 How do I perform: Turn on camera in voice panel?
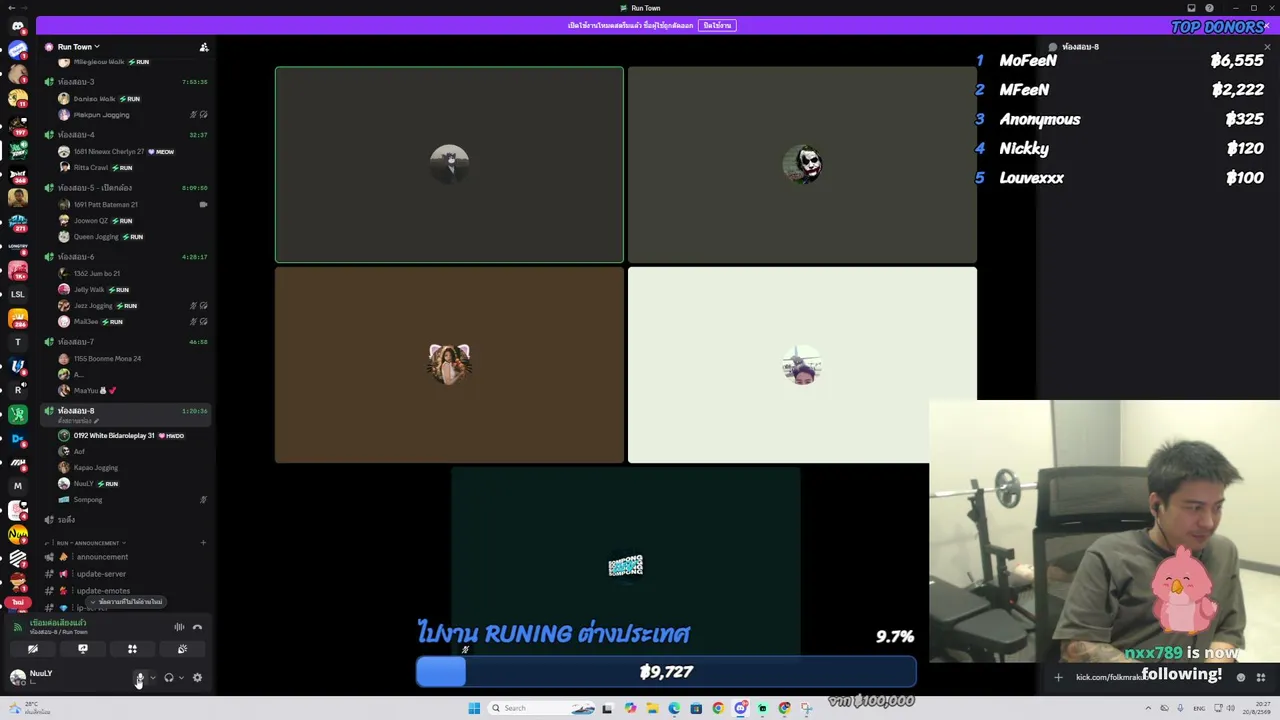(33, 649)
